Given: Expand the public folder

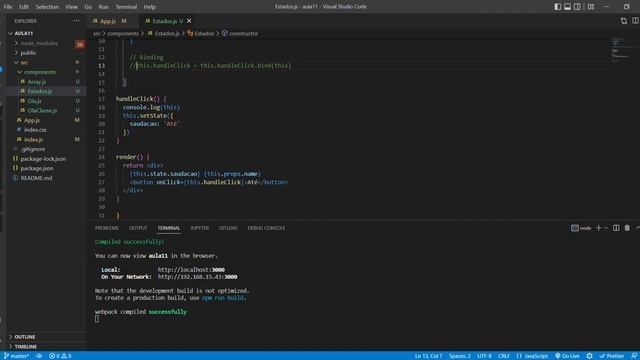Looking at the screenshot, I should (28, 53).
